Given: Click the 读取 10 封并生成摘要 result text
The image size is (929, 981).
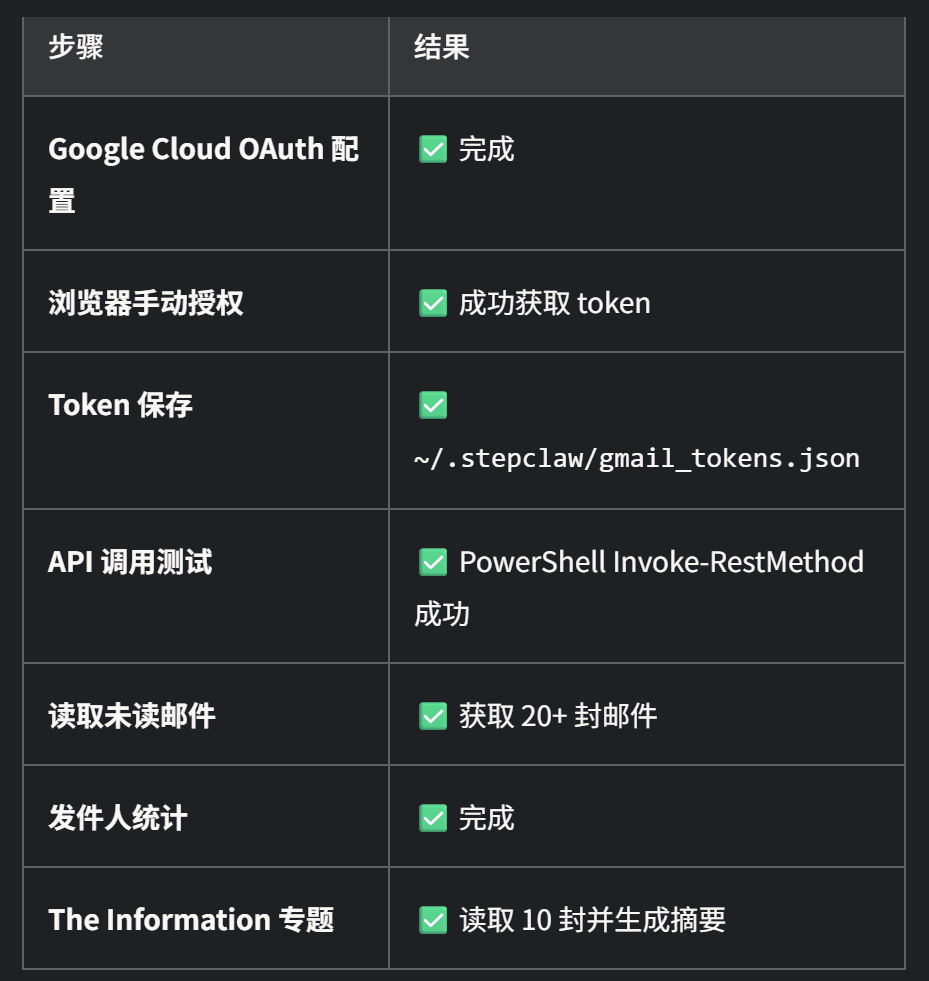Looking at the screenshot, I should point(592,920).
